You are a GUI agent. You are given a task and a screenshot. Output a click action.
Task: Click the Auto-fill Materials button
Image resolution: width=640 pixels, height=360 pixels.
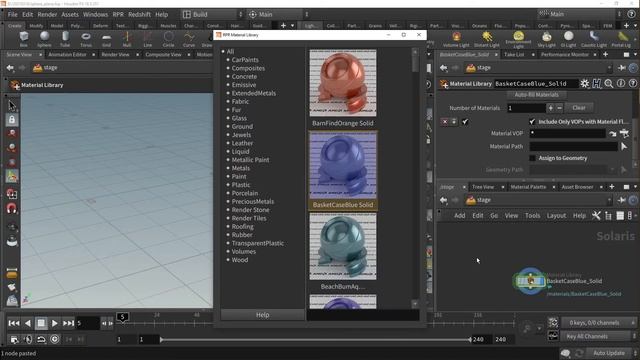point(536,95)
